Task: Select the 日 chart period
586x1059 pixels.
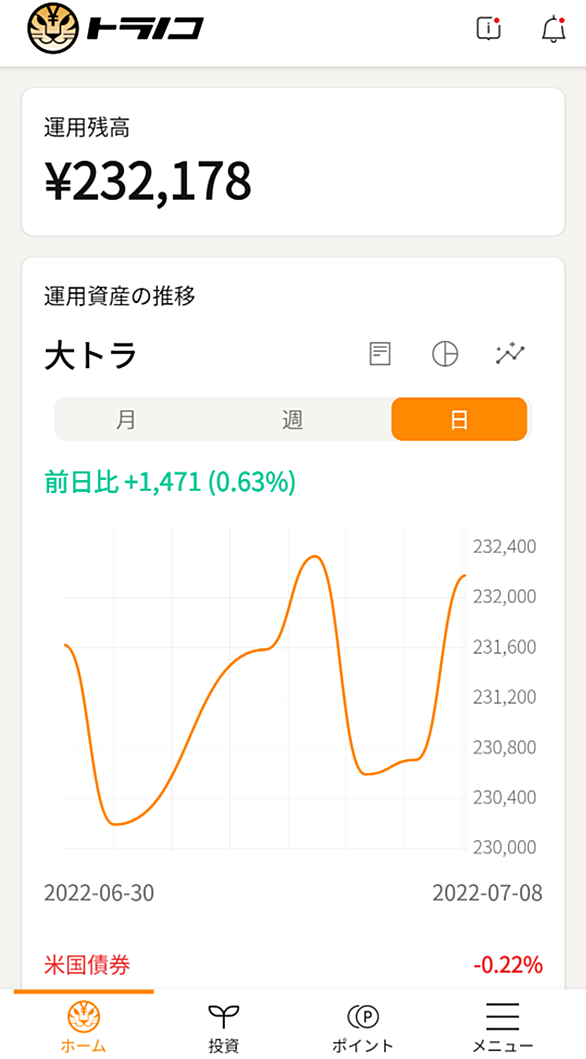Action: [x=459, y=419]
